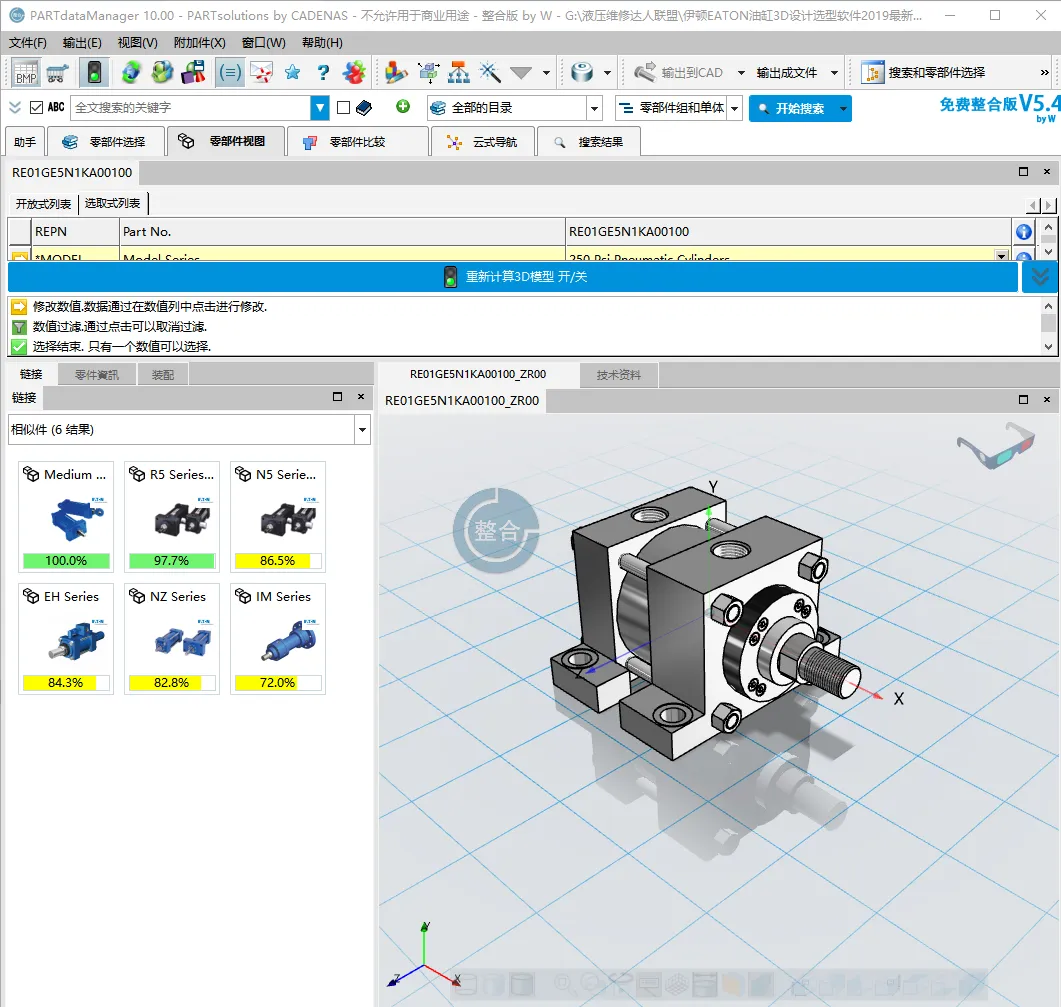This screenshot has width=1061, height=1007.
Task: Click the 3D glasses stereo view icon
Action: pyautogui.click(x=995, y=445)
